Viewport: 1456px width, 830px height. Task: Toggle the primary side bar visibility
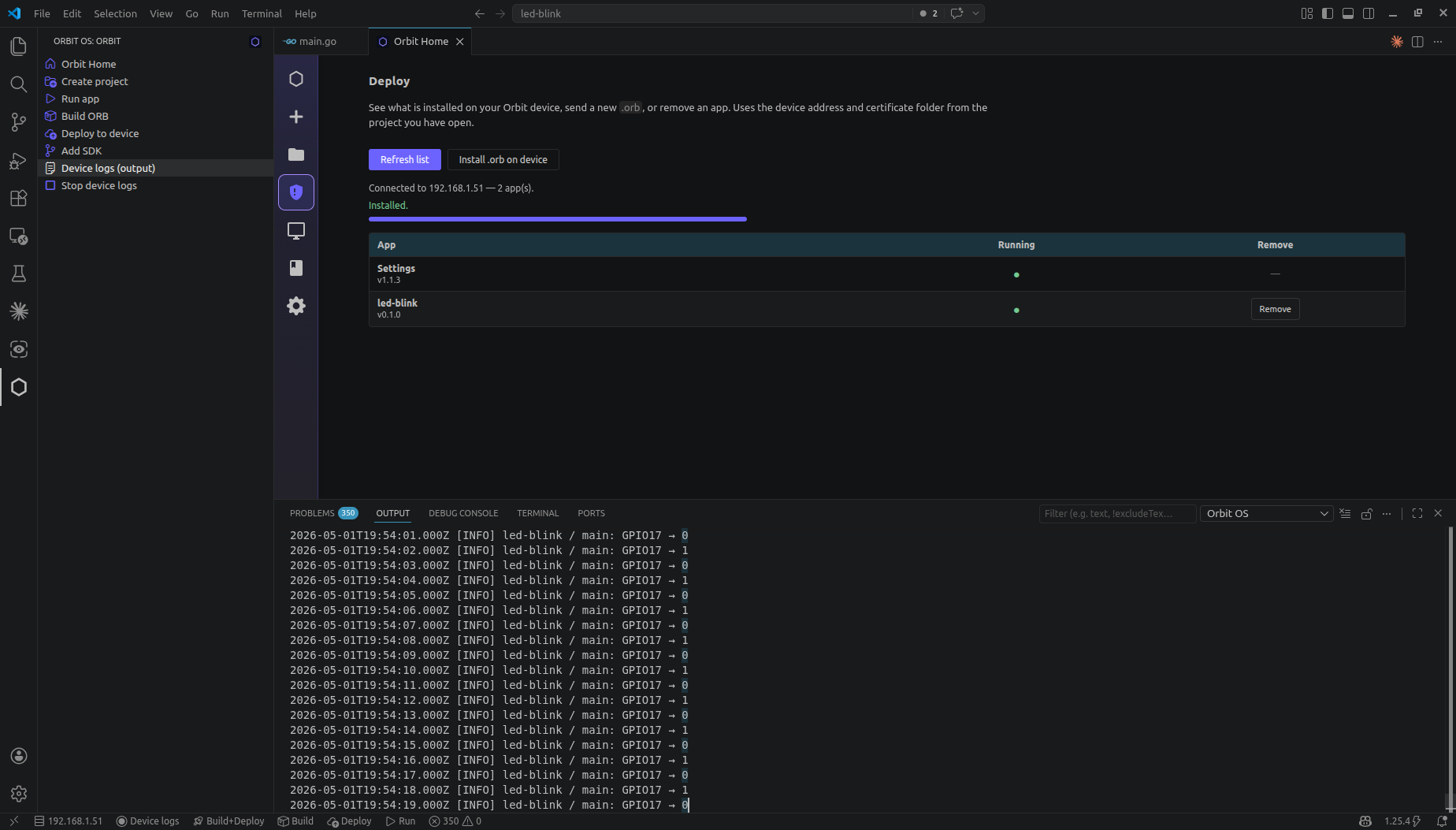click(1328, 13)
